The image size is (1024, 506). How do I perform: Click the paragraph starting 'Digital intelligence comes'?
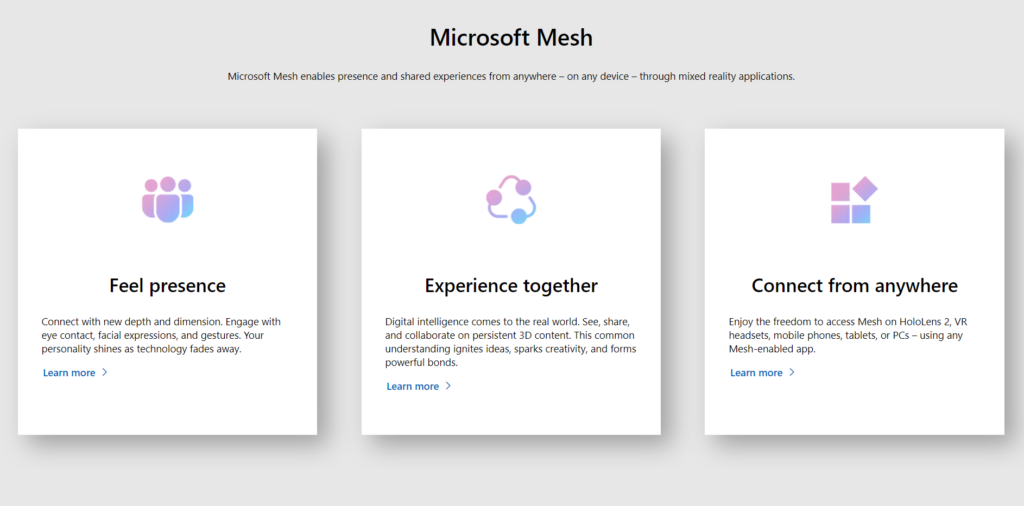(511, 342)
